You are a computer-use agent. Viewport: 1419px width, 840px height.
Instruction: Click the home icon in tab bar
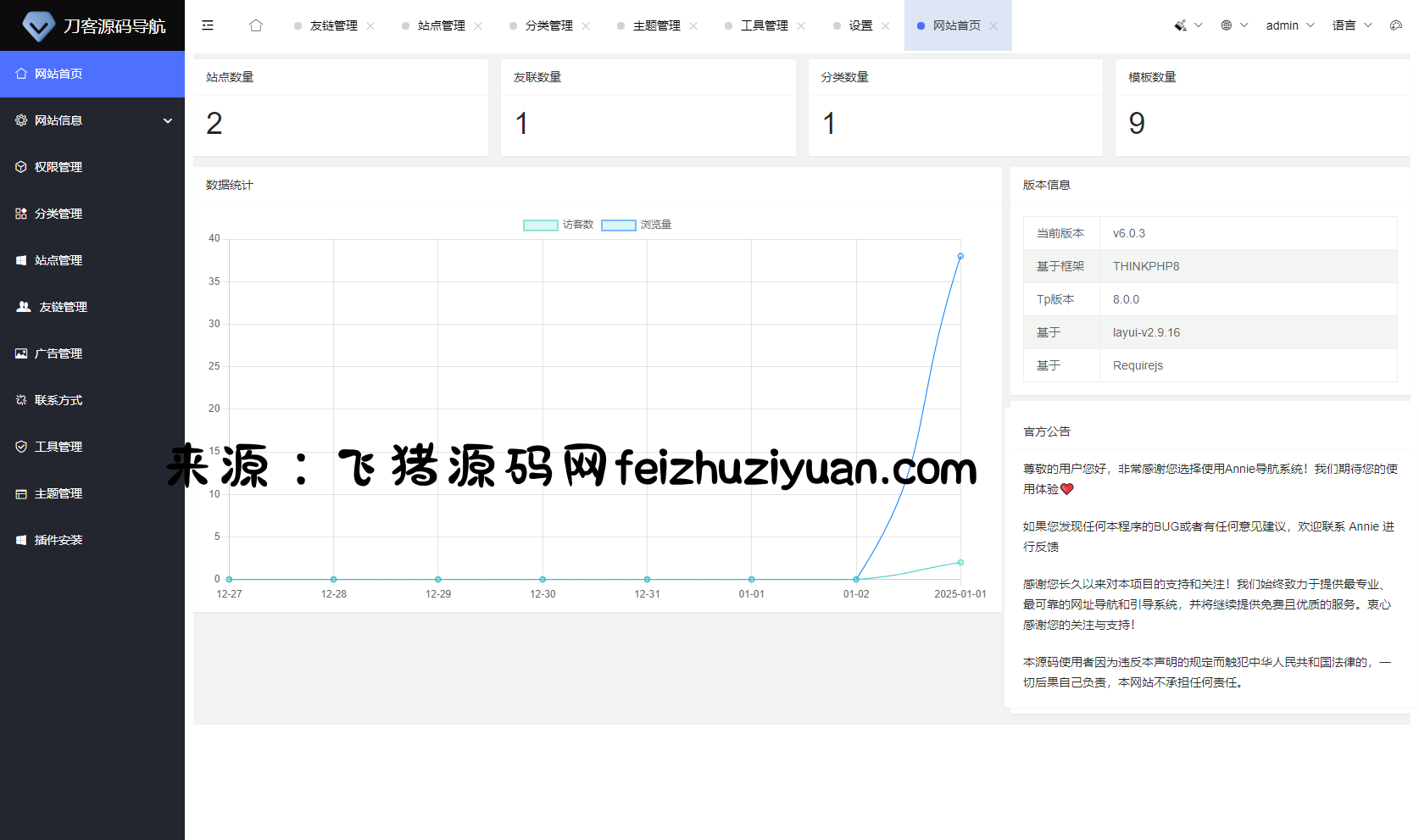[256, 25]
